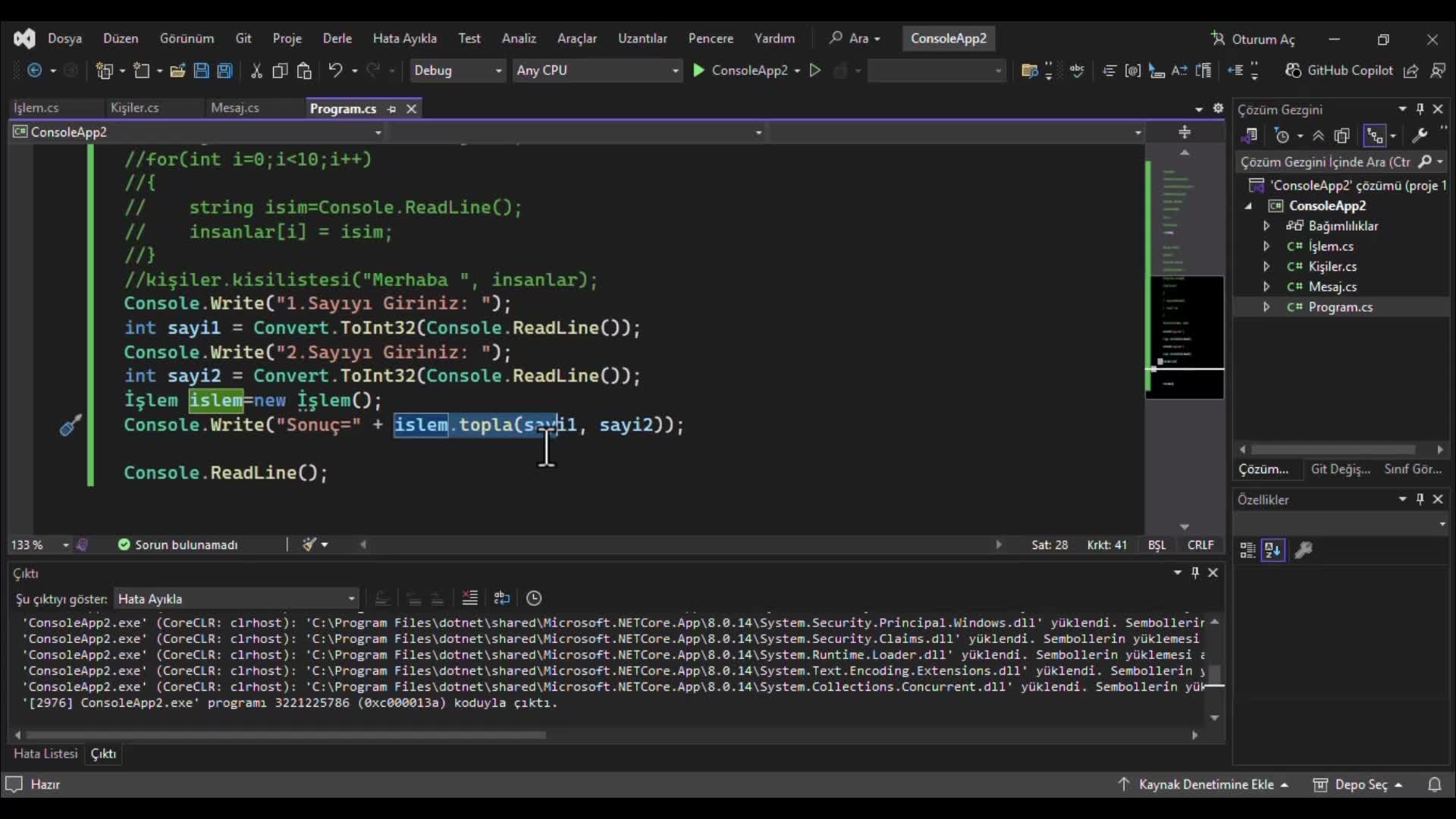
Task: Click the Share icon beside GitHub Copilot
Action: tap(1411, 71)
